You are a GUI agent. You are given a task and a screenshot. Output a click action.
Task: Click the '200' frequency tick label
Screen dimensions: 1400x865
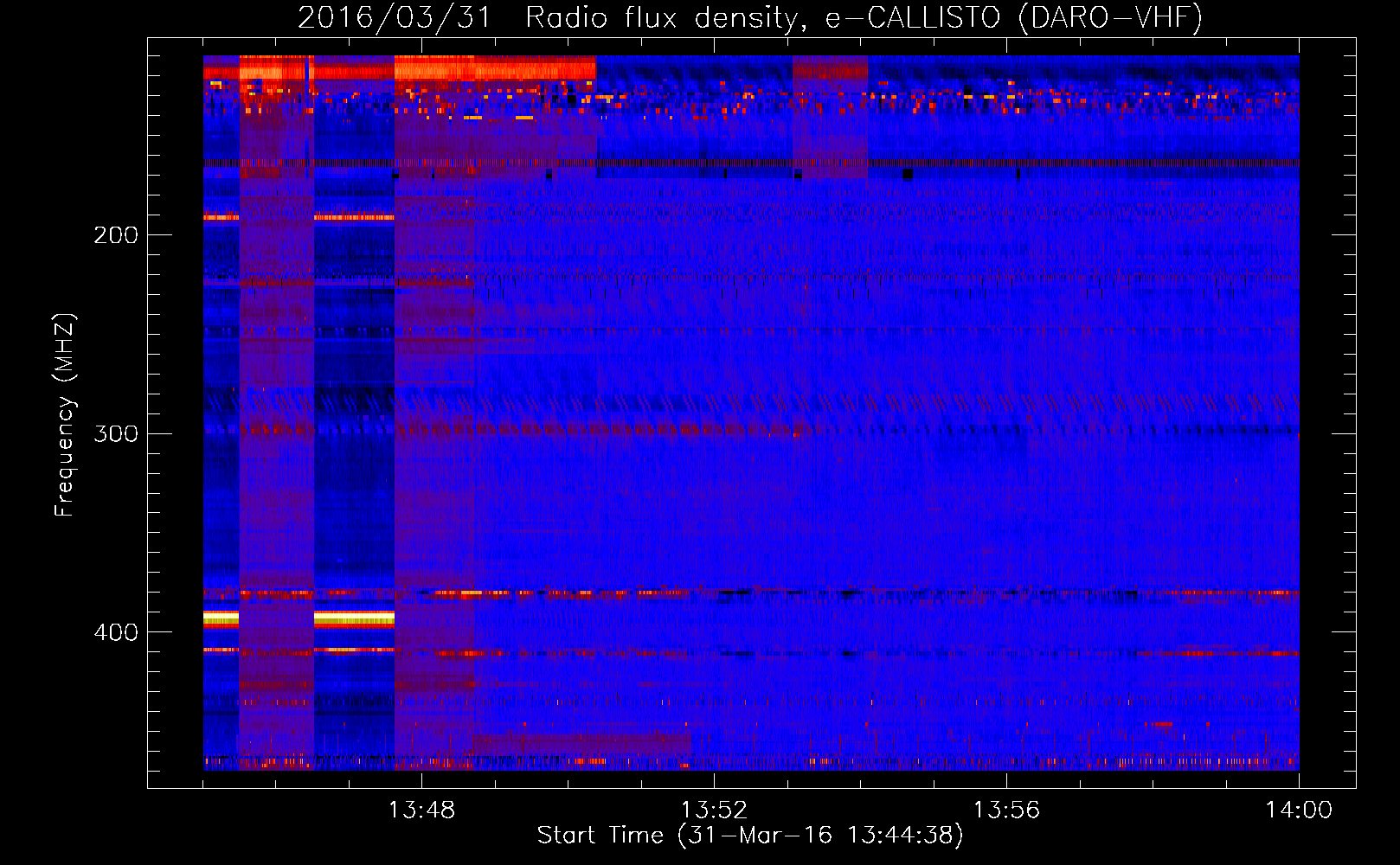click(116, 235)
